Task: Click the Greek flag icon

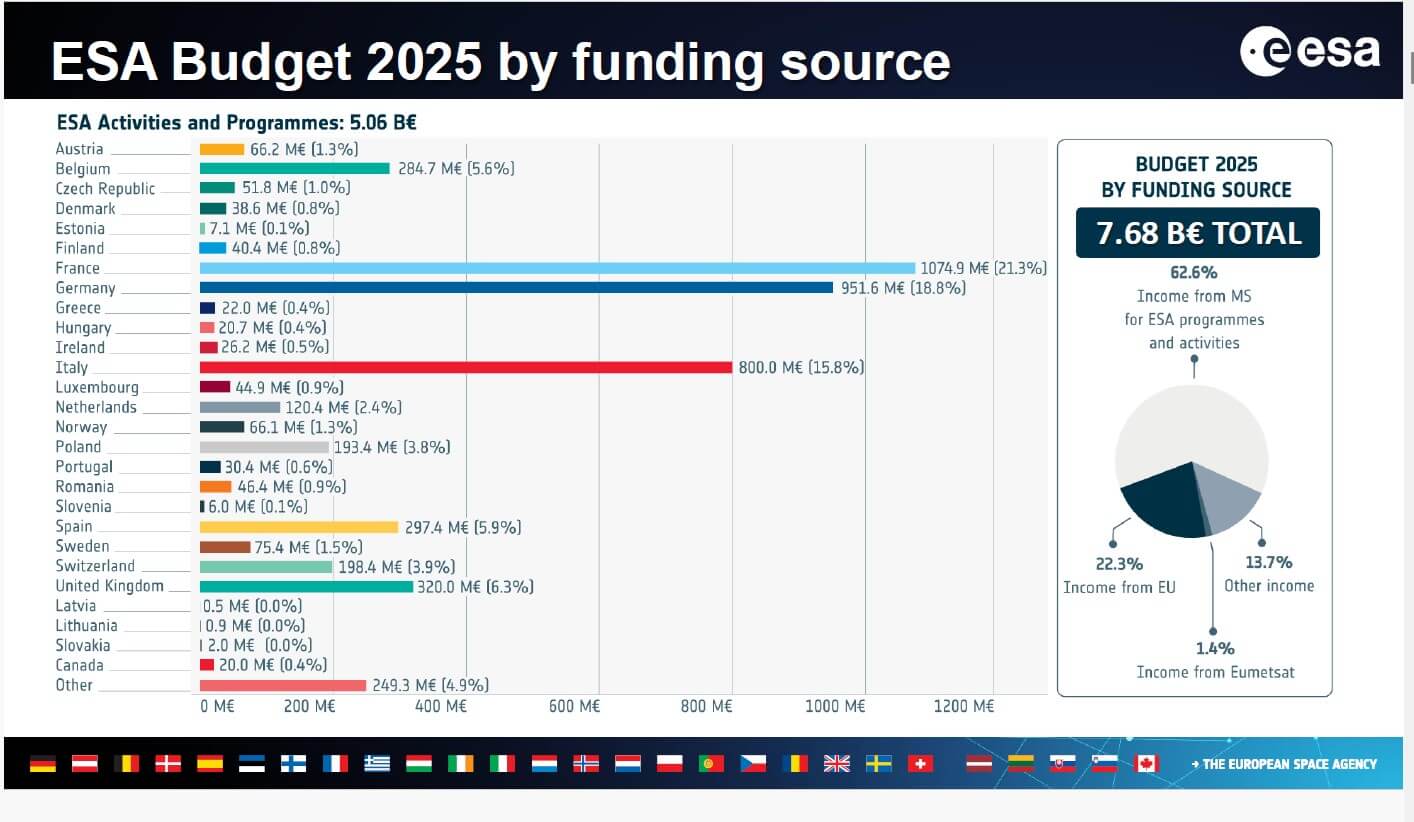Action: (x=377, y=764)
